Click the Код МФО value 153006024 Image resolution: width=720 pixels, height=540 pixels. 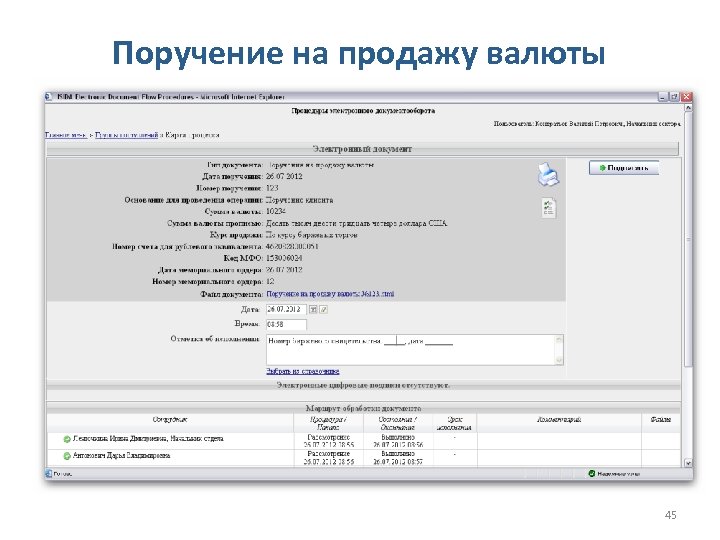(x=284, y=259)
